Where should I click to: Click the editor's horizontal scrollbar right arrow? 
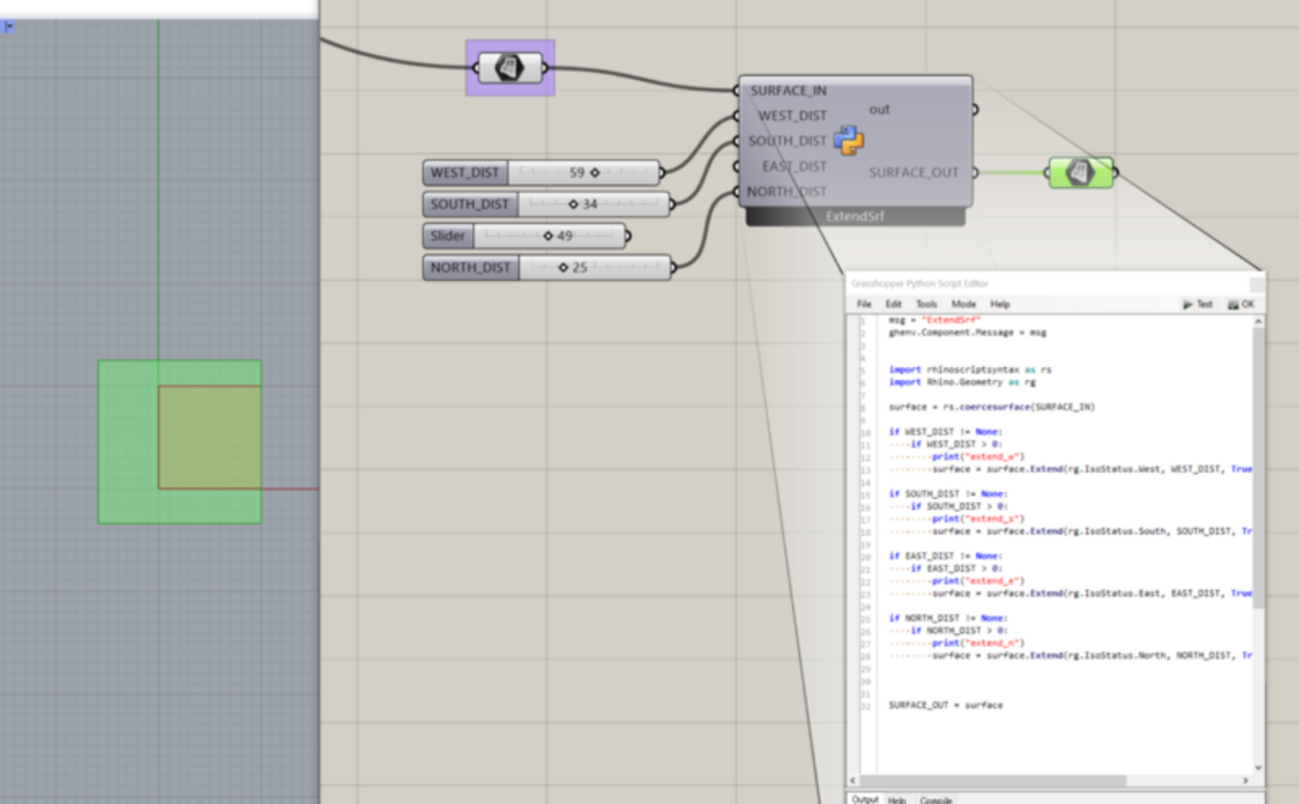pyautogui.click(x=1246, y=780)
